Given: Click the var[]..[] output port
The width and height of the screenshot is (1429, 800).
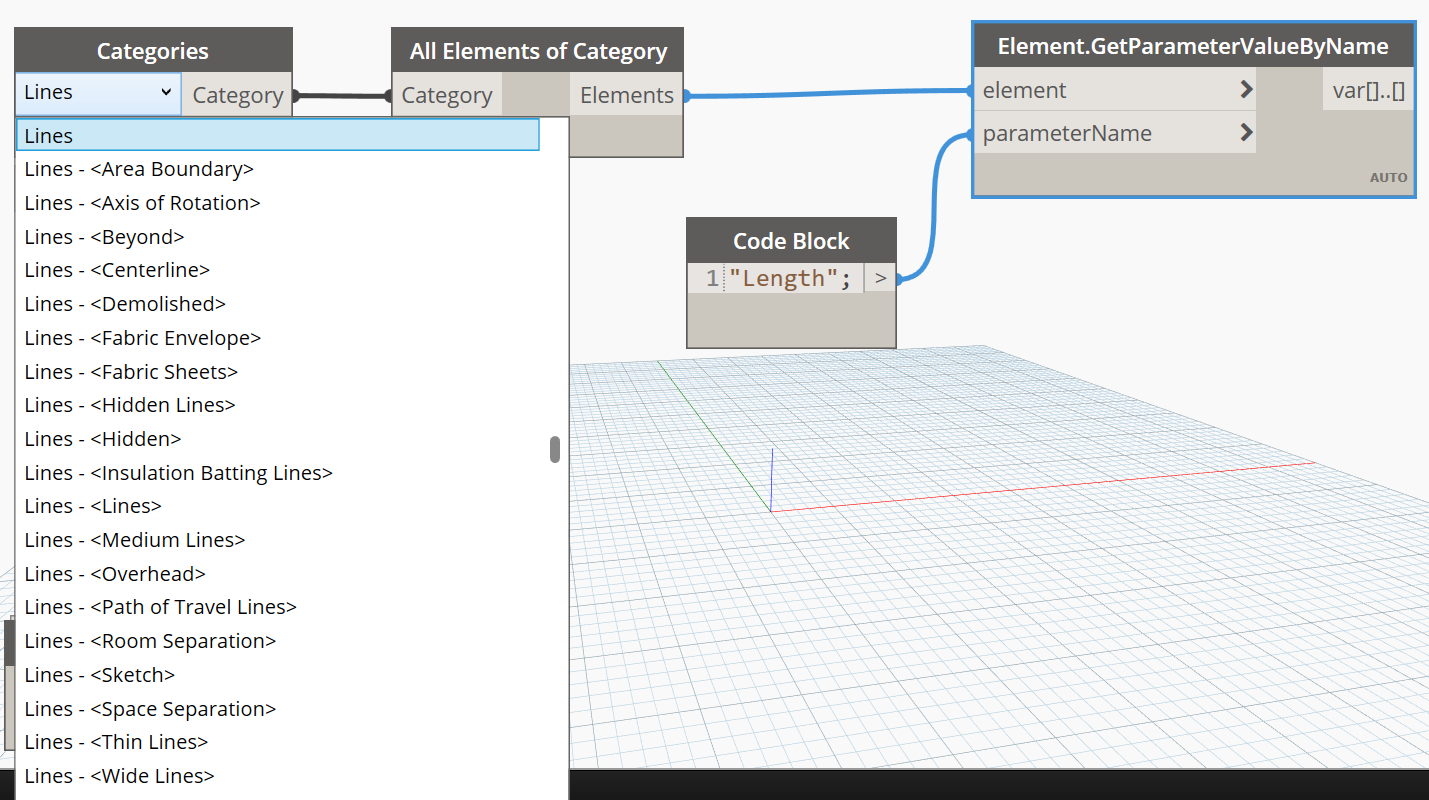Looking at the screenshot, I should (x=1368, y=91).
